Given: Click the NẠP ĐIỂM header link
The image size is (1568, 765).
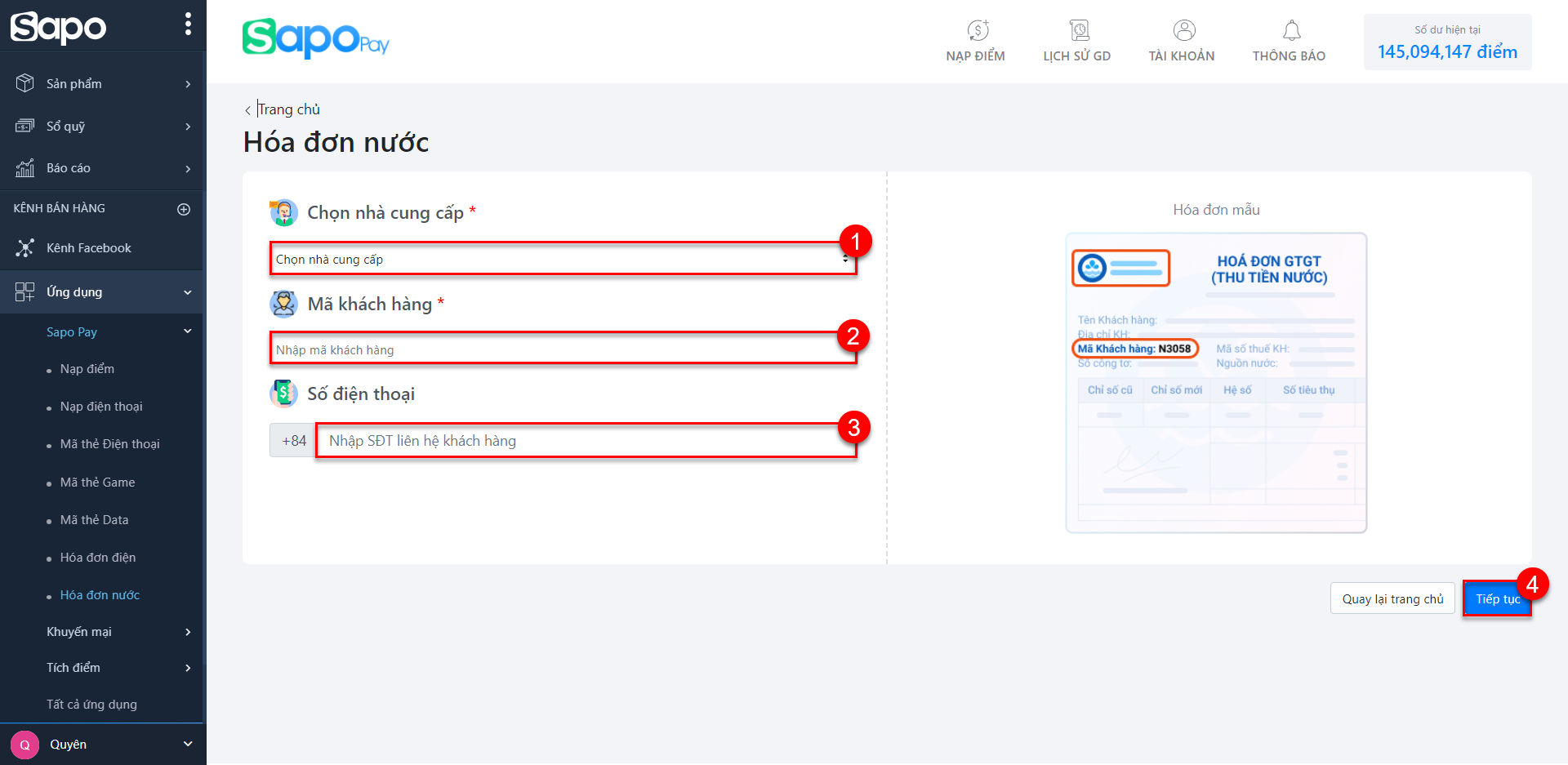Looking at the screenshot, I should pos(975,56).
